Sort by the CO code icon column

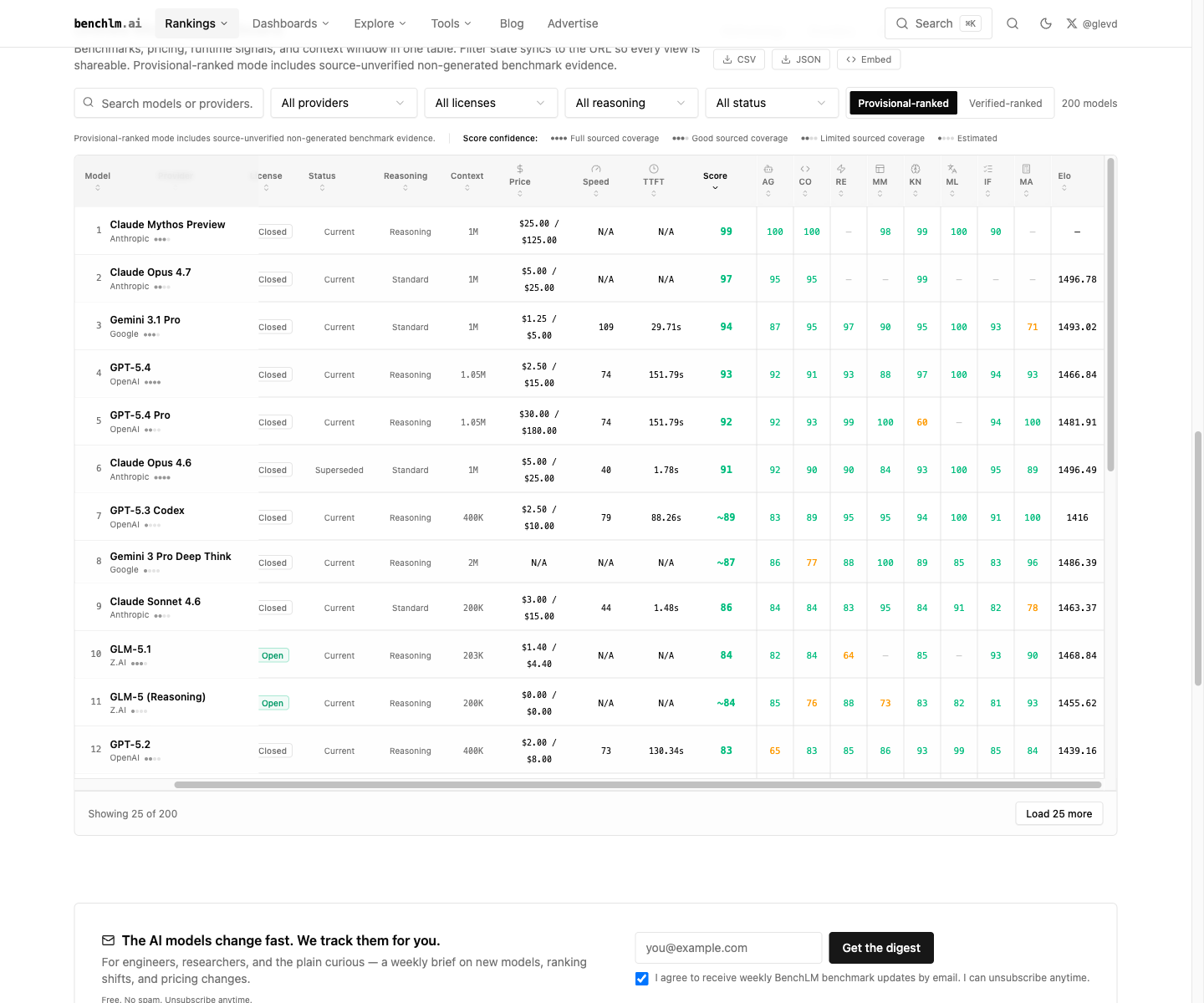pos(804,181)
